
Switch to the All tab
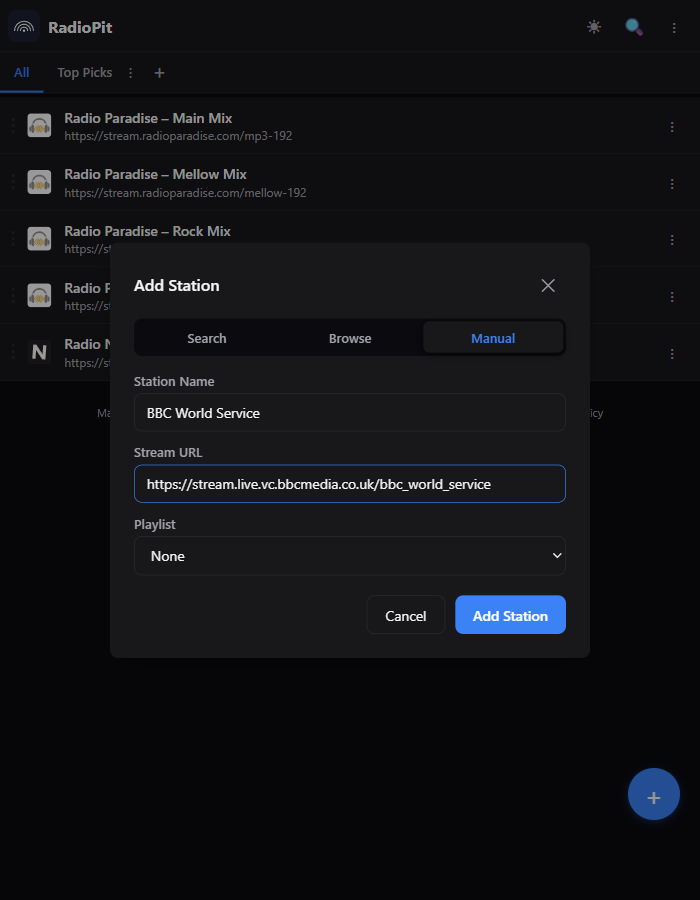[x=22, y=72]
